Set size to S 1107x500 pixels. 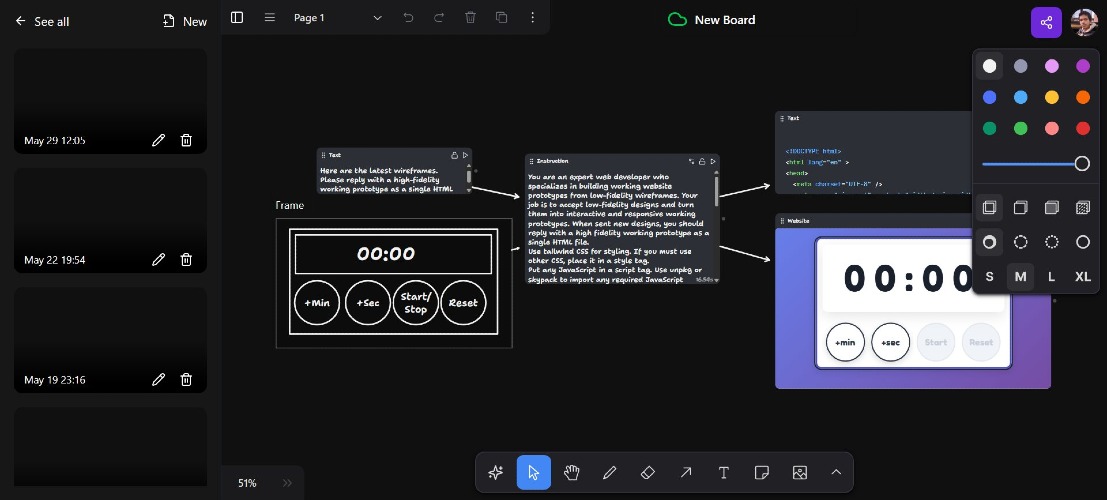(989, 277)
